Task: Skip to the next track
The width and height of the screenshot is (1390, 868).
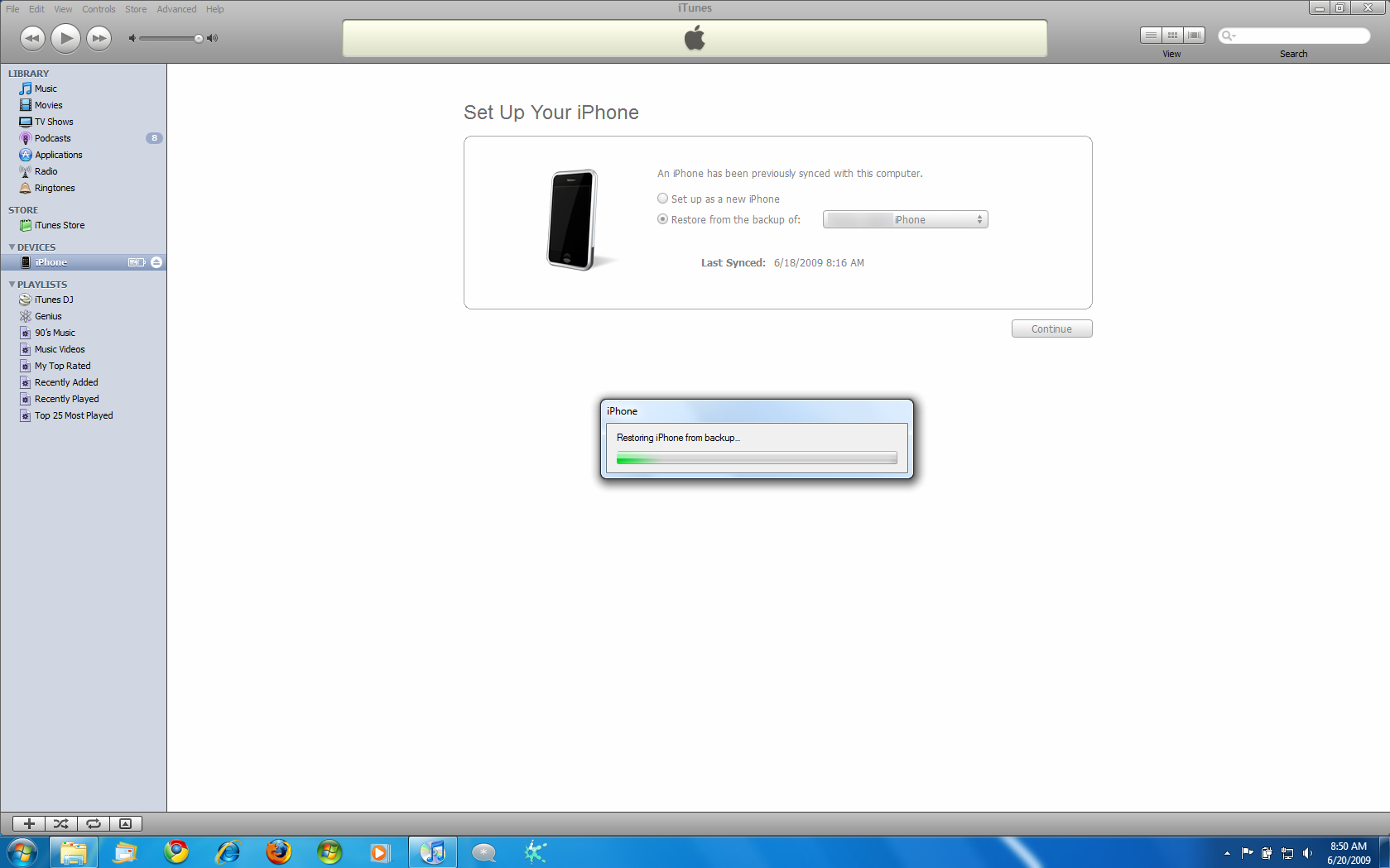Action: (99, 38)
